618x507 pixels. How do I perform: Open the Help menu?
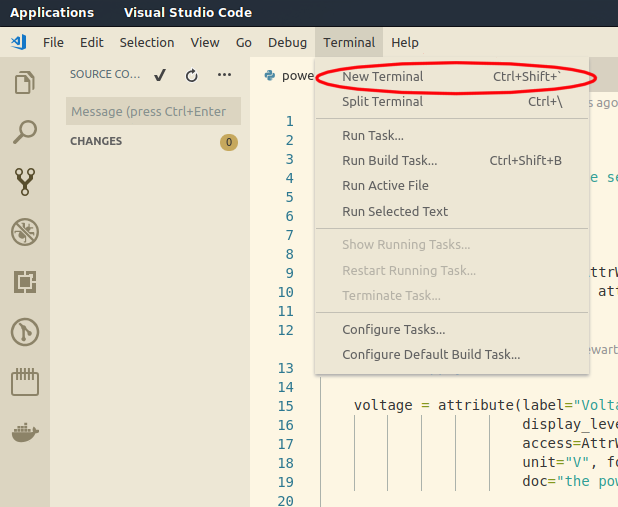pyautogui.click(x=405, y=42)
